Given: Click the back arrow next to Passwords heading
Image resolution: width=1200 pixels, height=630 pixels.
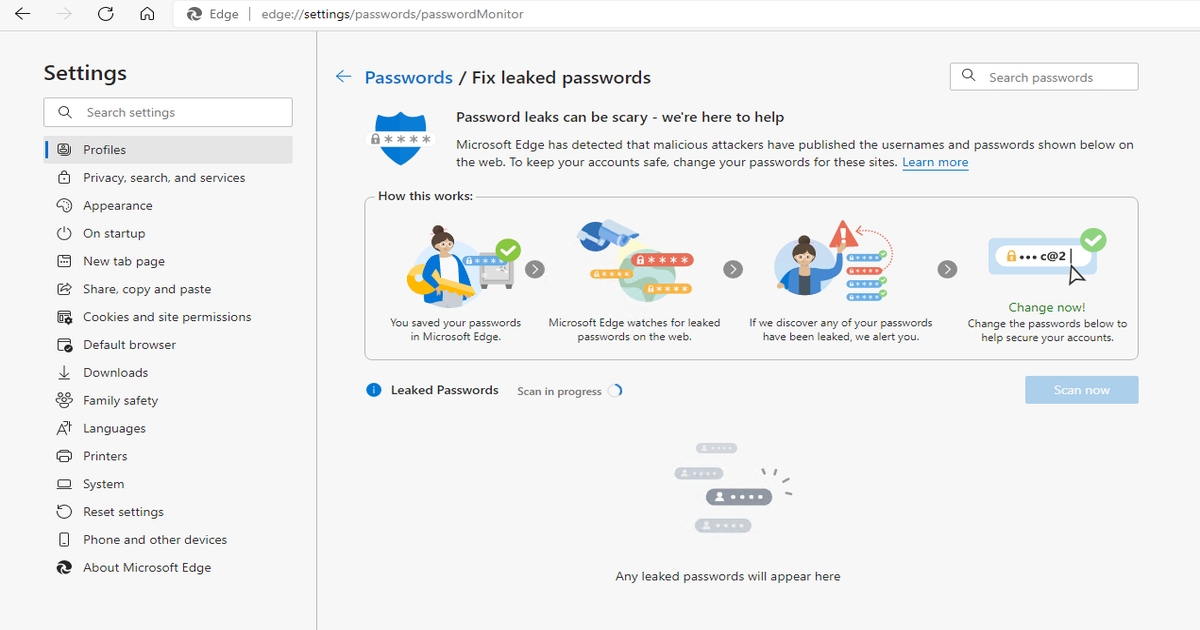Looking at the screenshot, I should (x=343, y=76).
